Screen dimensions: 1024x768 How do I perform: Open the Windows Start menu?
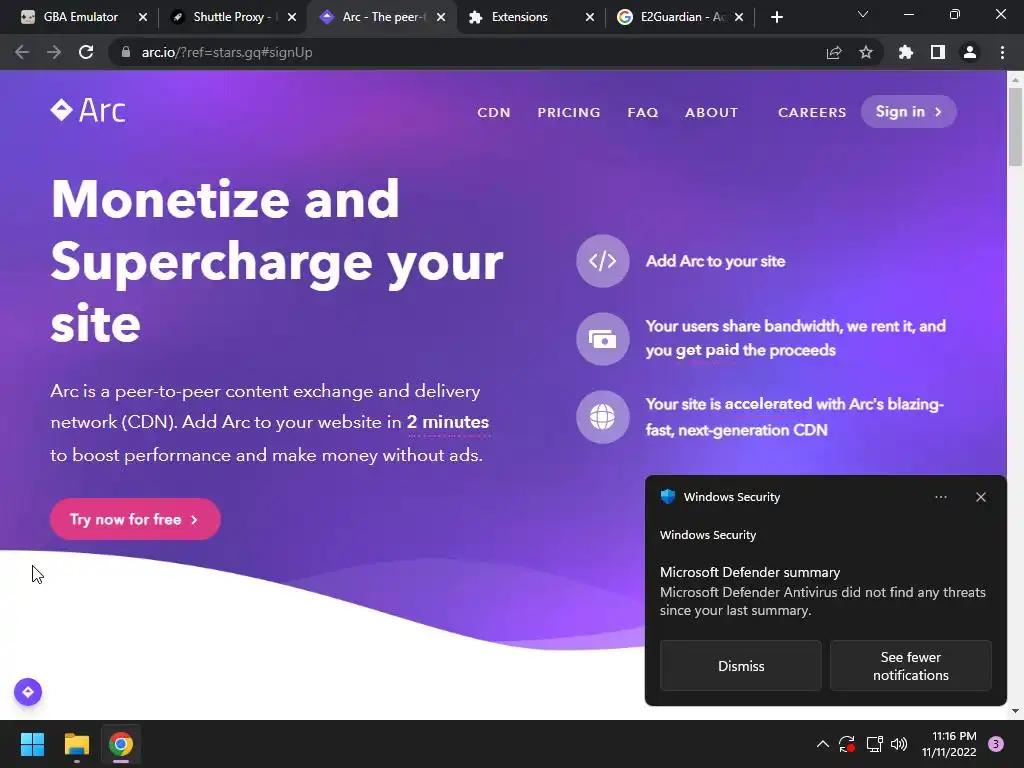(x=32, y=744)
